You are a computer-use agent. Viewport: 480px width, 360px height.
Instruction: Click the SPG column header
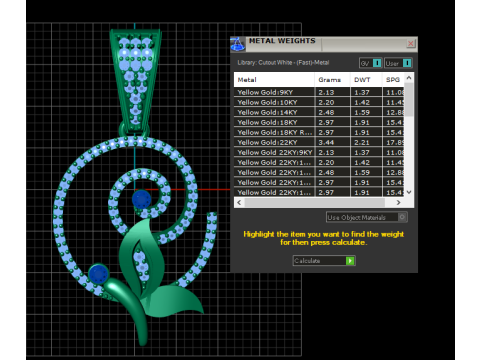coord(393,80)
